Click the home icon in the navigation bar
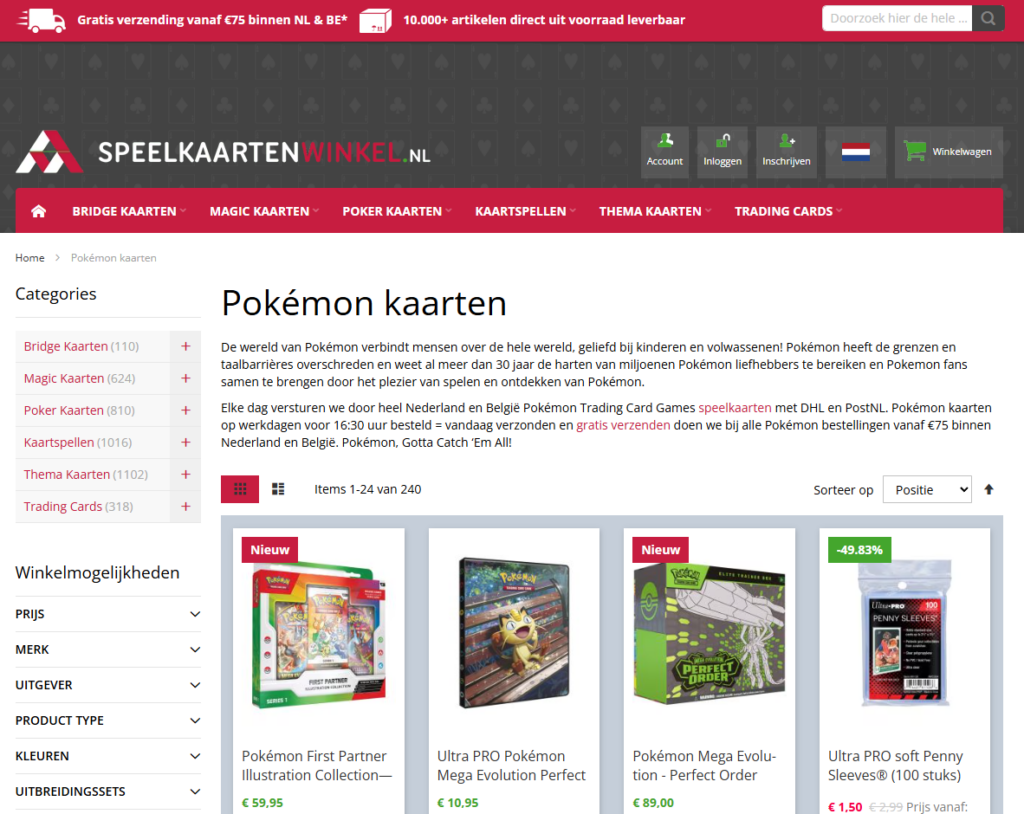The image size is (1024, 814). [38, 211]
